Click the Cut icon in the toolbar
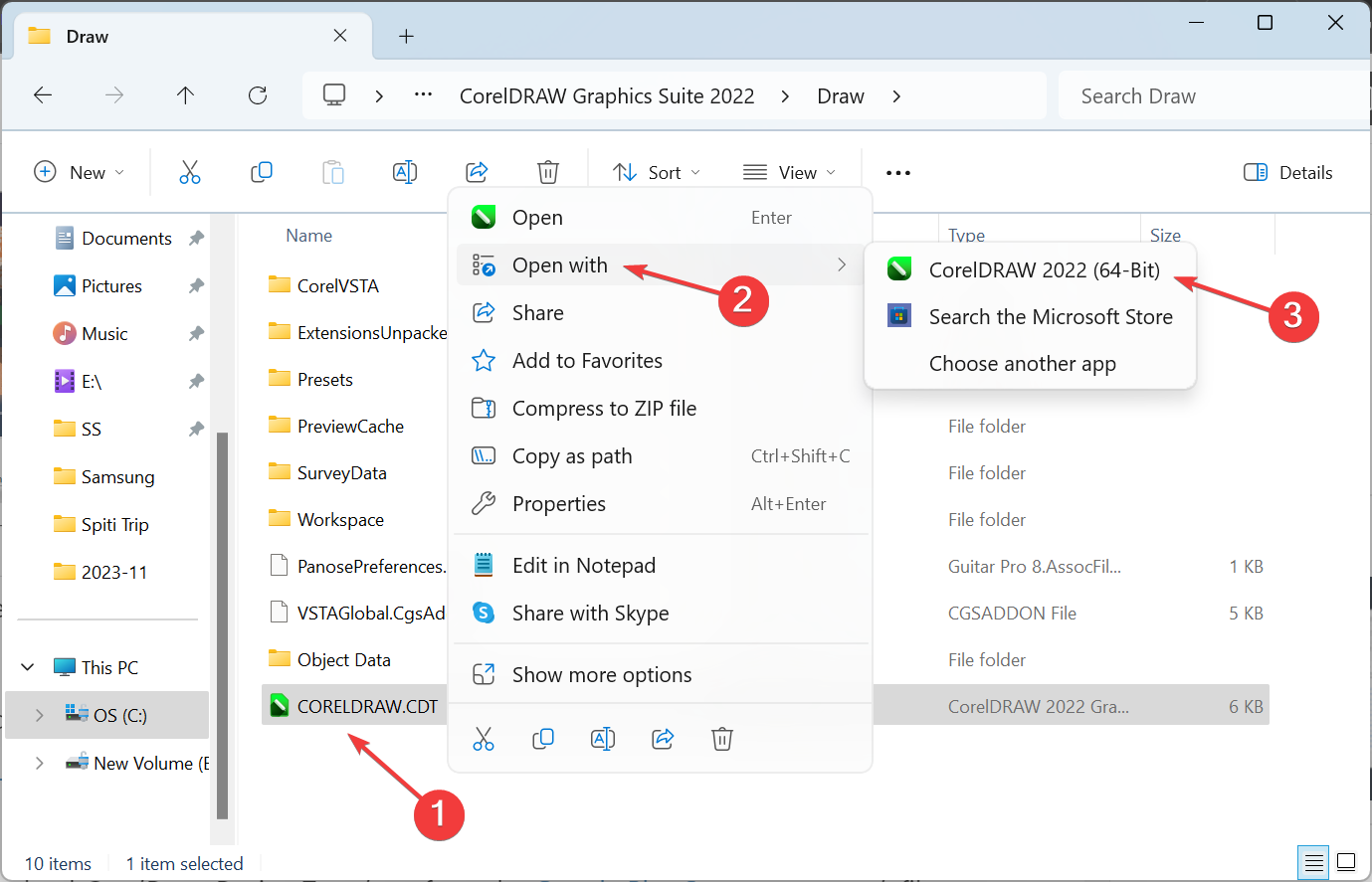This screenshot has height=882, width=1372. [x=190, y=172]
